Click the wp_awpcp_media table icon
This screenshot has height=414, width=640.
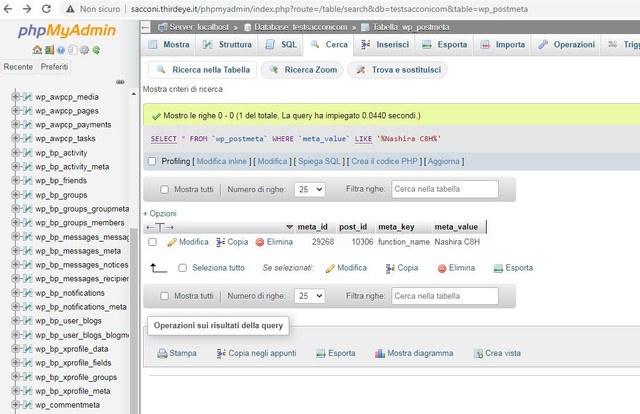click(x=27, y=97)
